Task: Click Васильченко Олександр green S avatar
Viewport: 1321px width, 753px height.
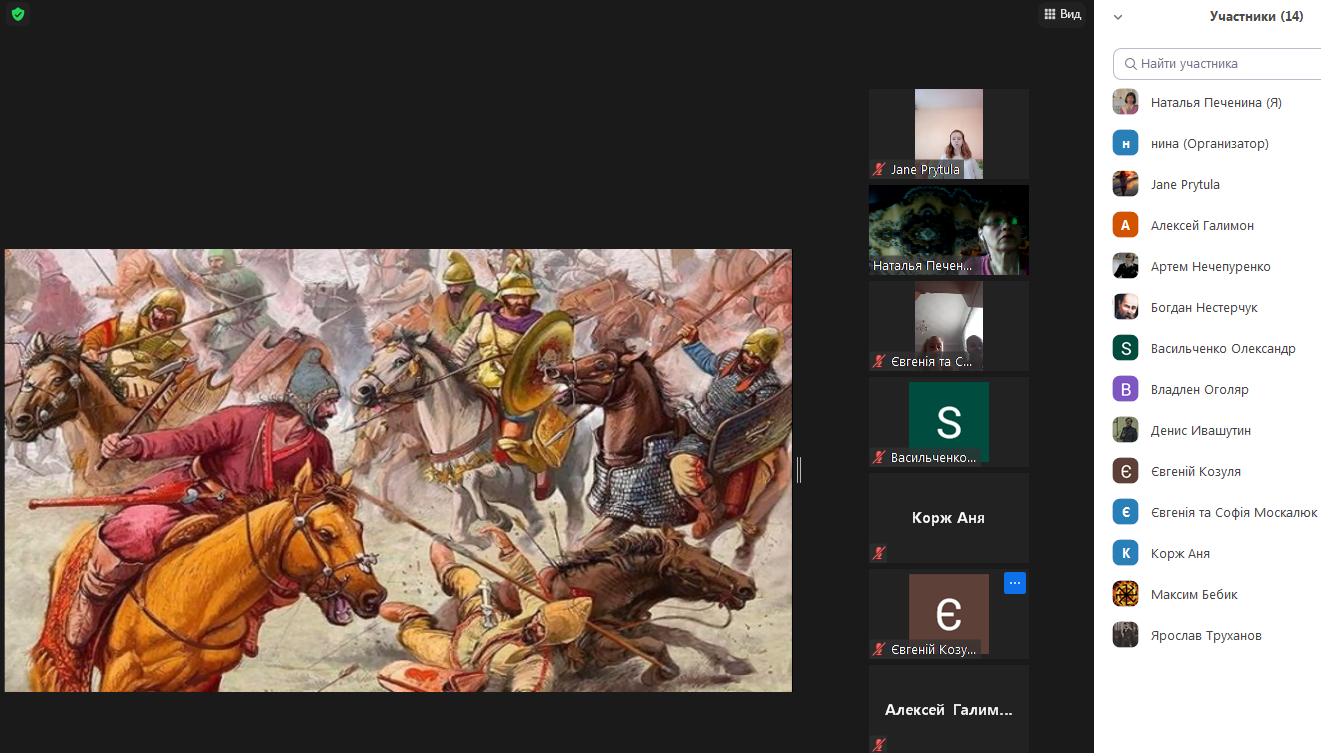Action: pos(1125,348)
